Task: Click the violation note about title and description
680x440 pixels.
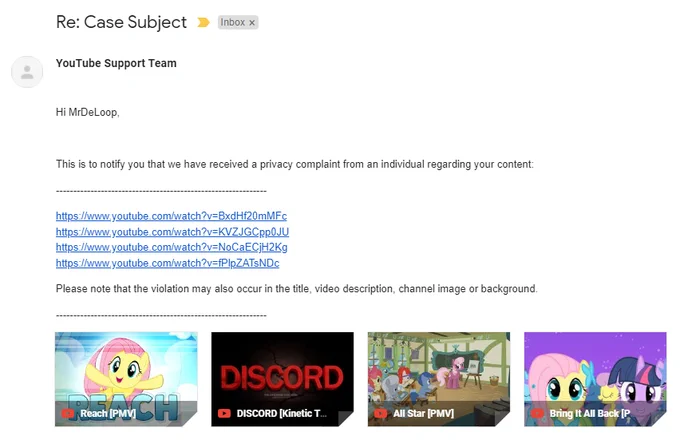Action: point(297,289)
